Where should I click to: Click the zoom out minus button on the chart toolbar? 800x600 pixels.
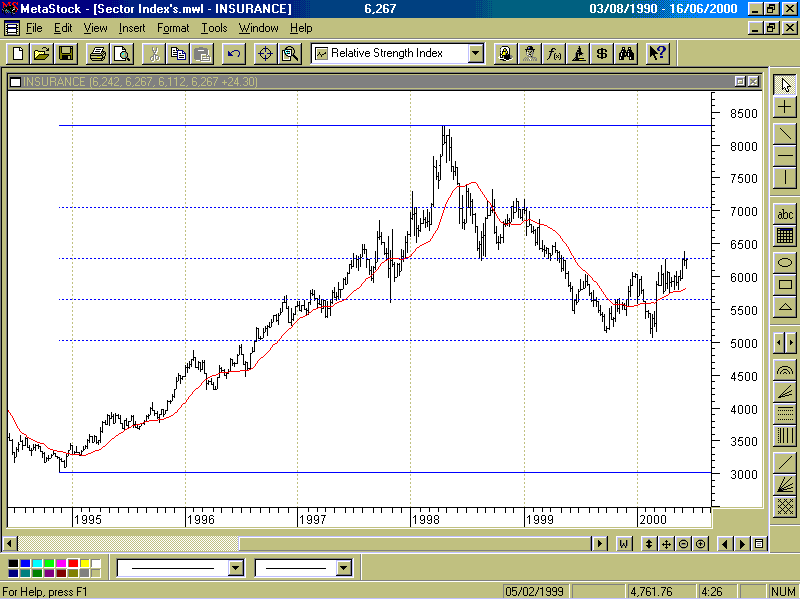click(683, 544)
